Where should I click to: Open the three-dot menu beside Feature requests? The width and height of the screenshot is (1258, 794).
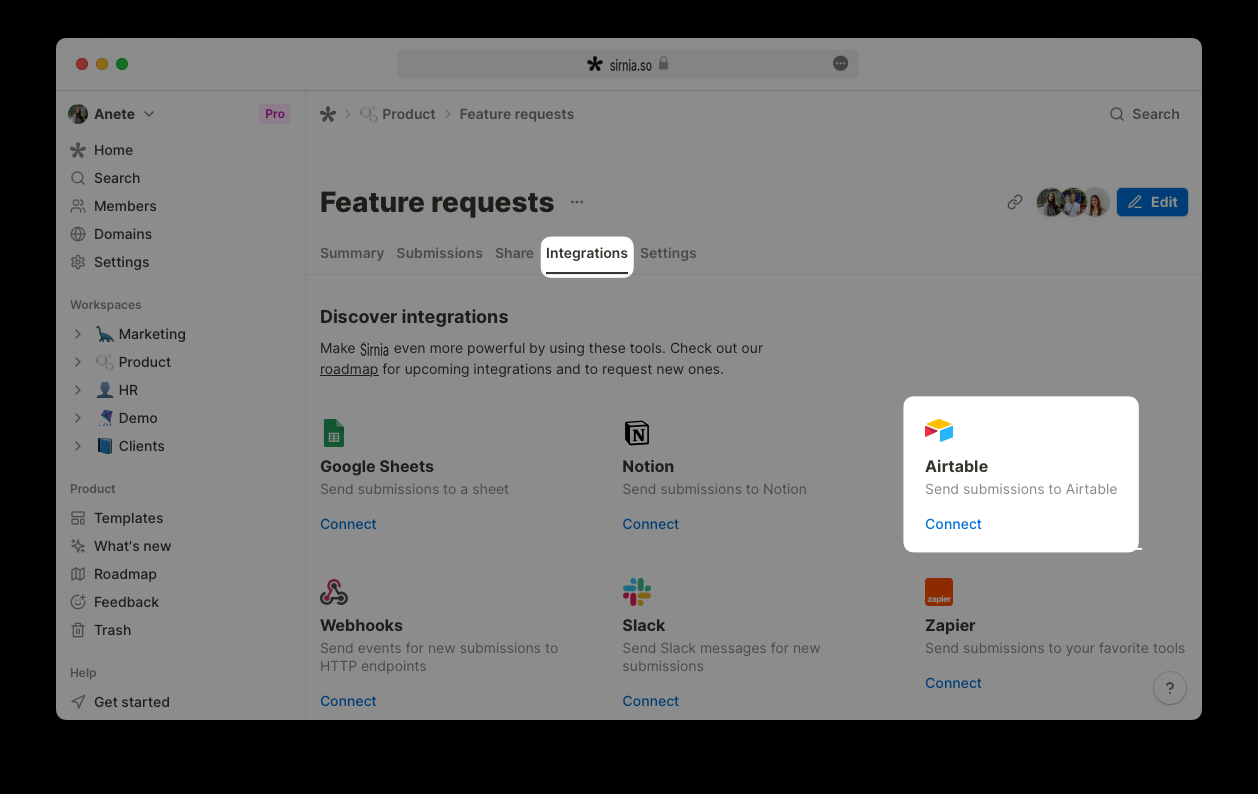point(577,202)
